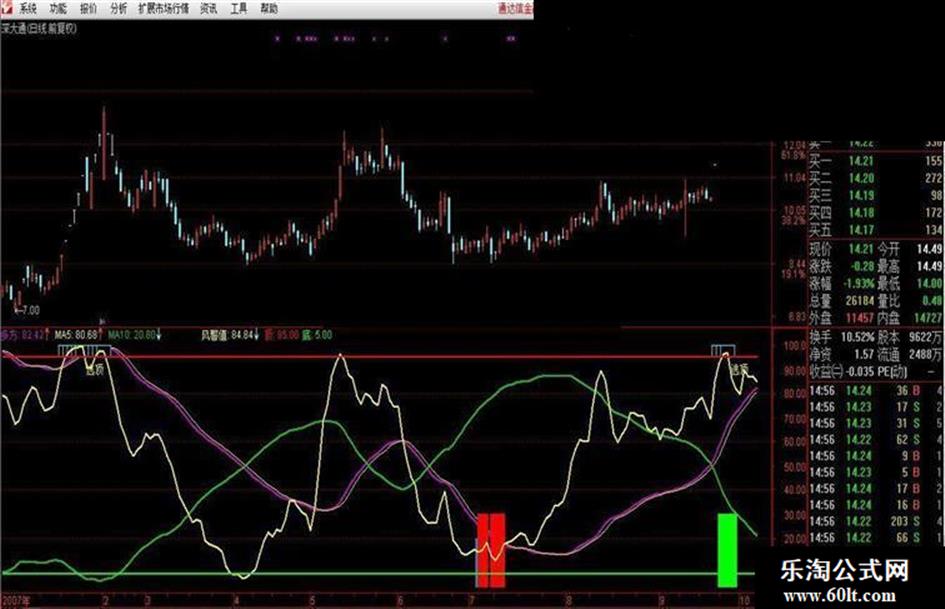Screen dimensions: 945x609
Task: Click the 内盘 value 14727
Action: coord(928,318)
